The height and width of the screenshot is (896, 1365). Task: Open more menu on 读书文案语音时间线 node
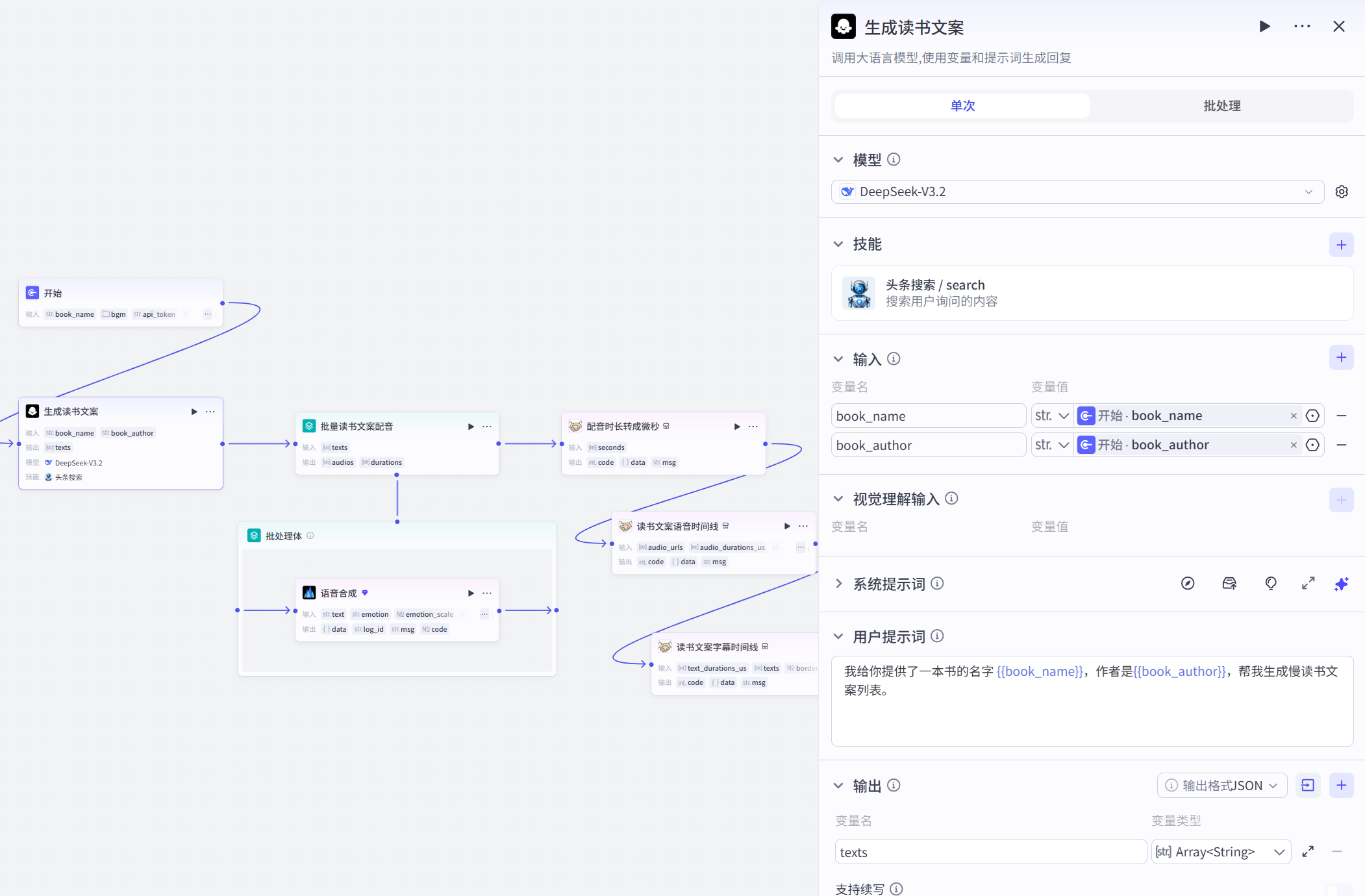click(x=803, y=526)
